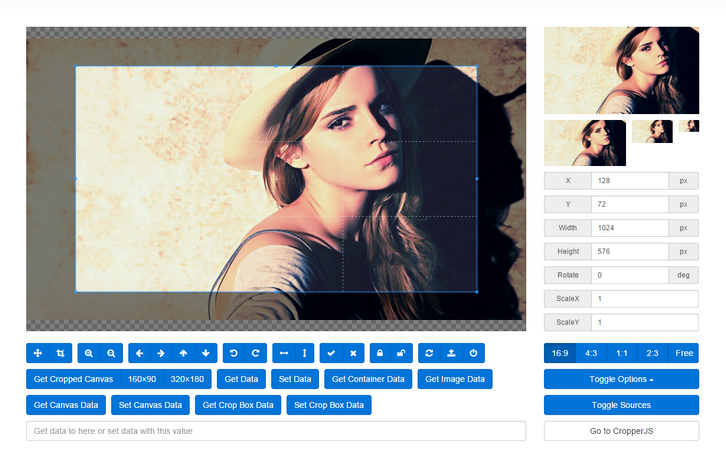
Task: Select the 16:9 aspect ratio
Action: coord(559,353)
